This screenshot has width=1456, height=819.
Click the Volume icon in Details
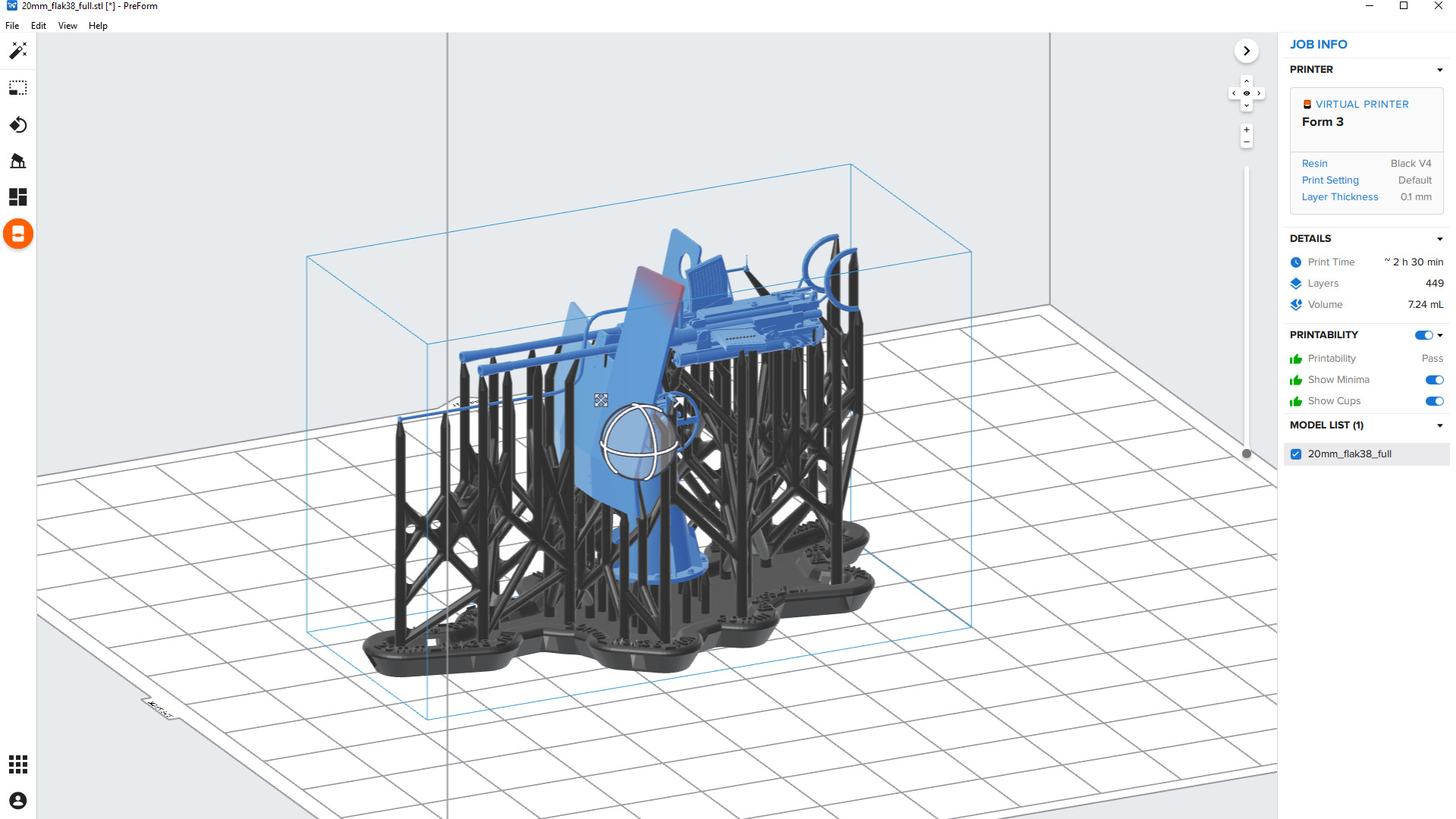point(1296,305)
